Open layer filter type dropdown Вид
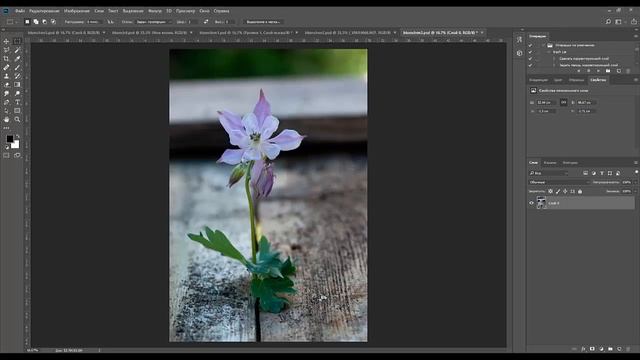Image resolution: width=640 pixels, height=360 pixels. (x=549, y=173)
